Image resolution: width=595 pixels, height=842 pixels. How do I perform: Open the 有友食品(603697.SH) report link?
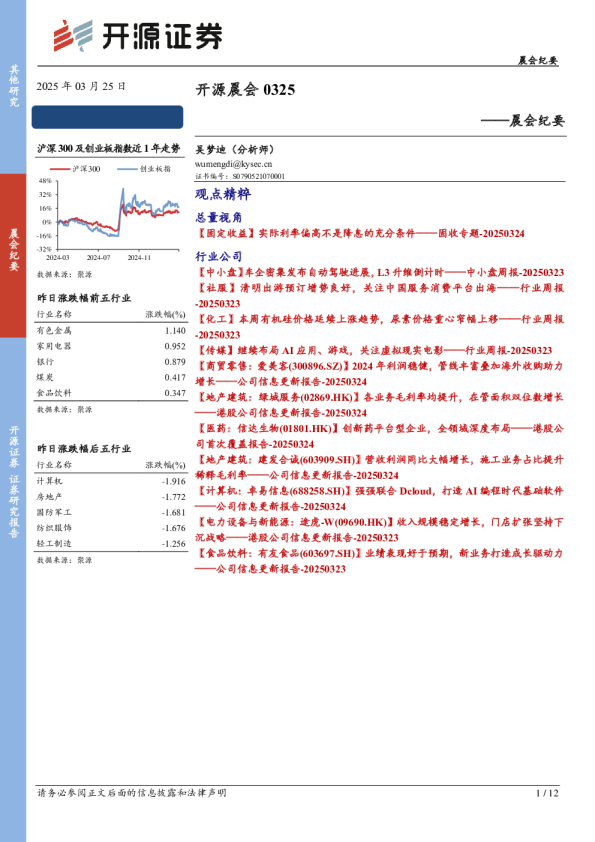pos(380,561)
